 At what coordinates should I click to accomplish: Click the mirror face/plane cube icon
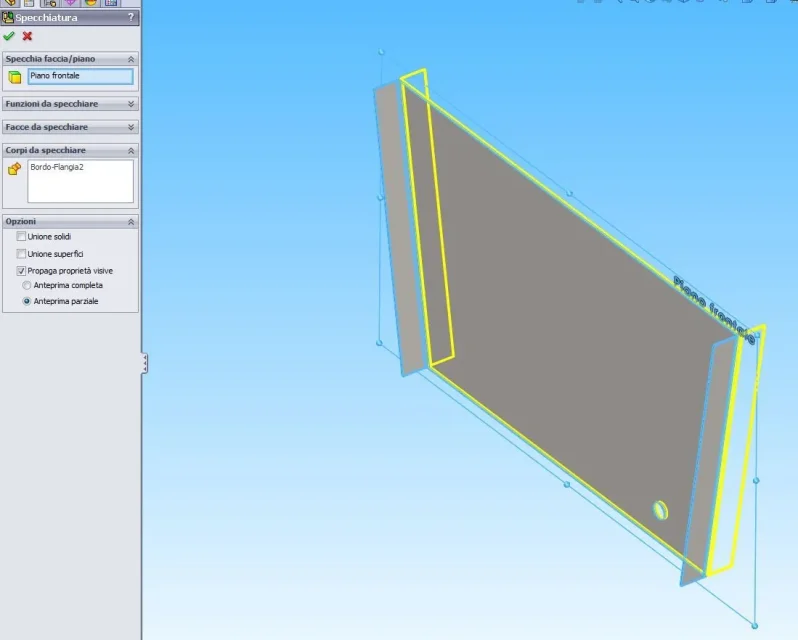(x=14, y=77)
